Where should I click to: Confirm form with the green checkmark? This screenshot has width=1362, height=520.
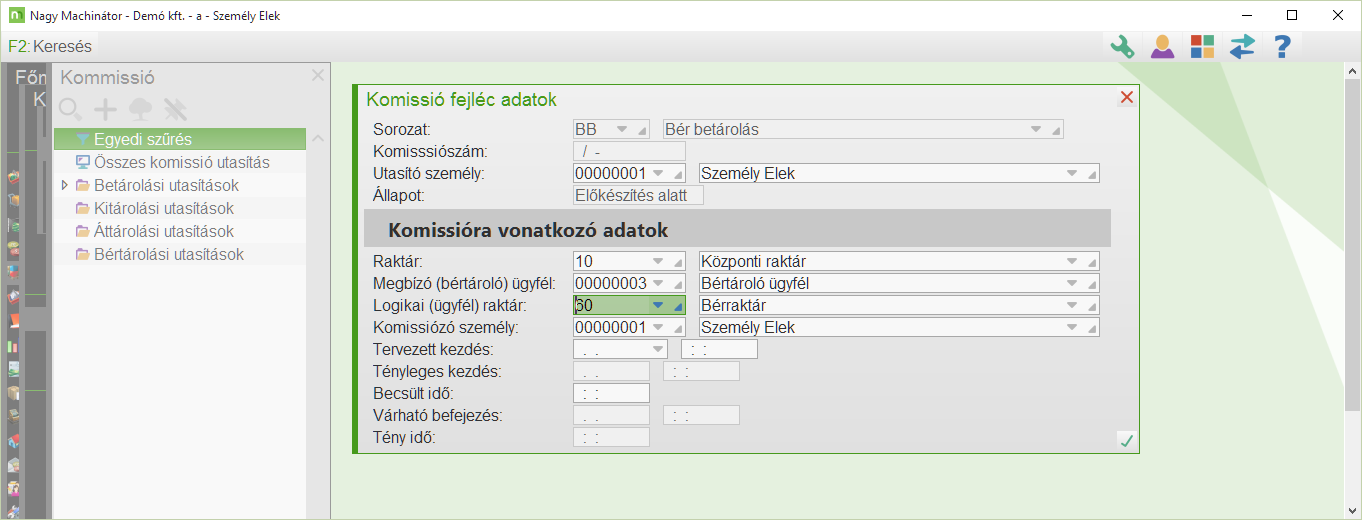click(x=1127, y=440)
